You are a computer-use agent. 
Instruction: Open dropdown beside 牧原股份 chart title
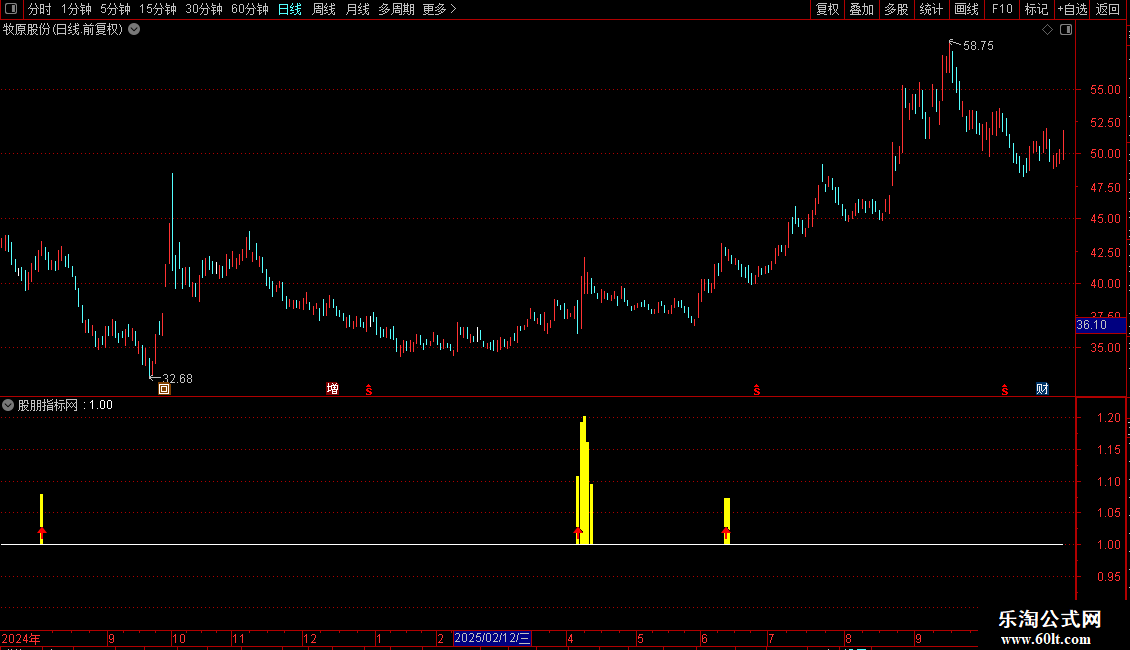point(134,30)
